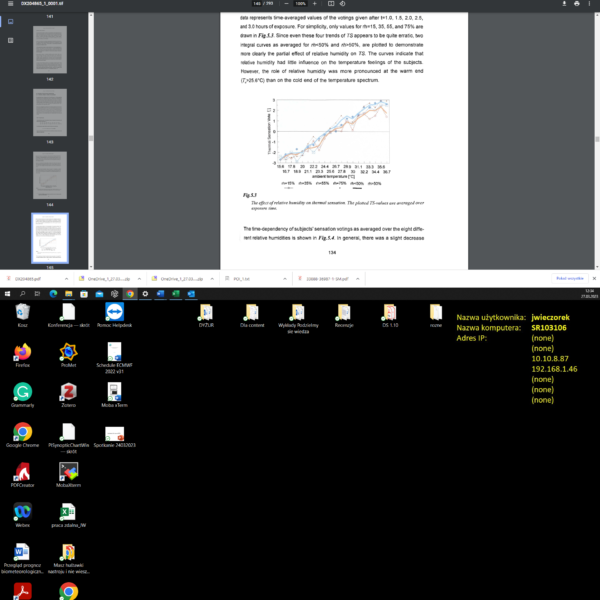Viewport: 600px width, 600px height.
Task: Open the Firefox desktop shortcut
Action: coord(22,352)
